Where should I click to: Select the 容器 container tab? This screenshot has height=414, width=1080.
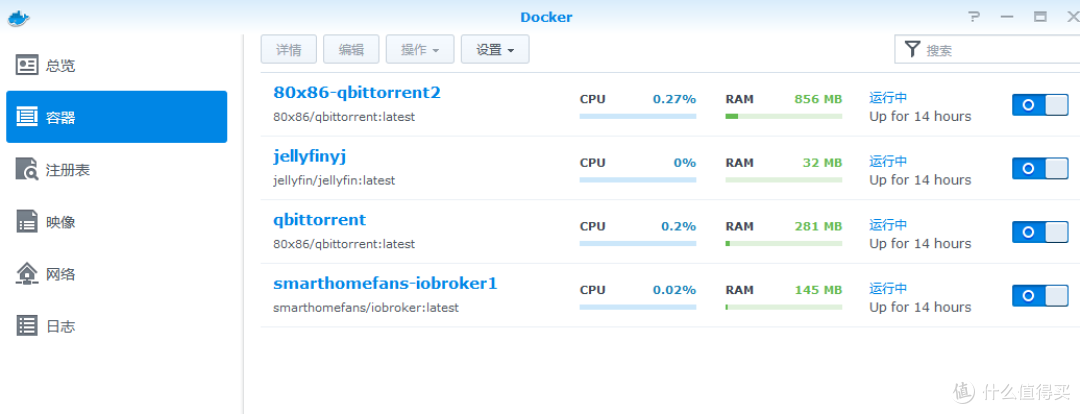point(116,117)
